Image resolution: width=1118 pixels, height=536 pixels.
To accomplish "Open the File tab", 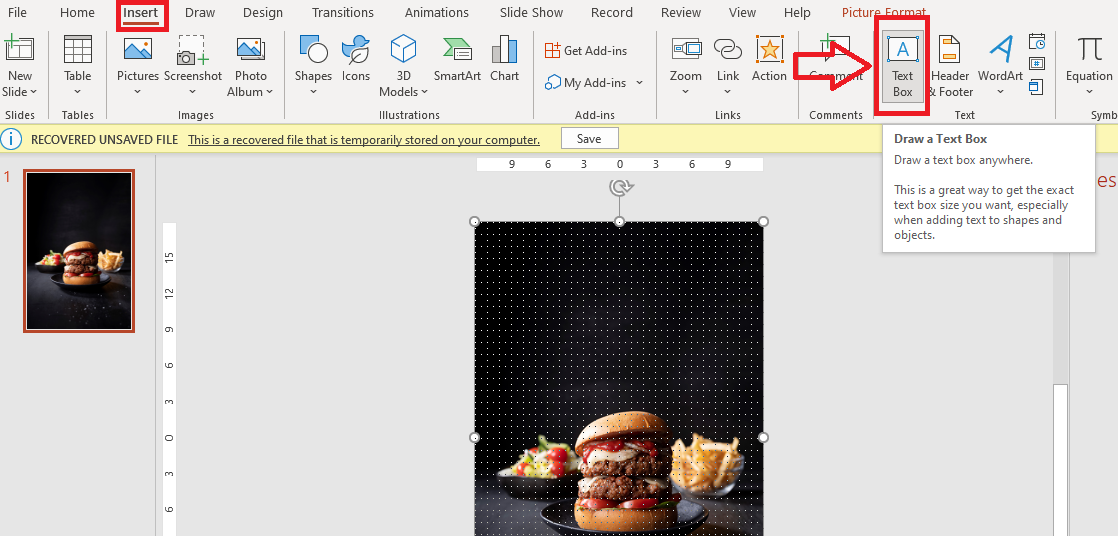I will (x=17, y=13).
